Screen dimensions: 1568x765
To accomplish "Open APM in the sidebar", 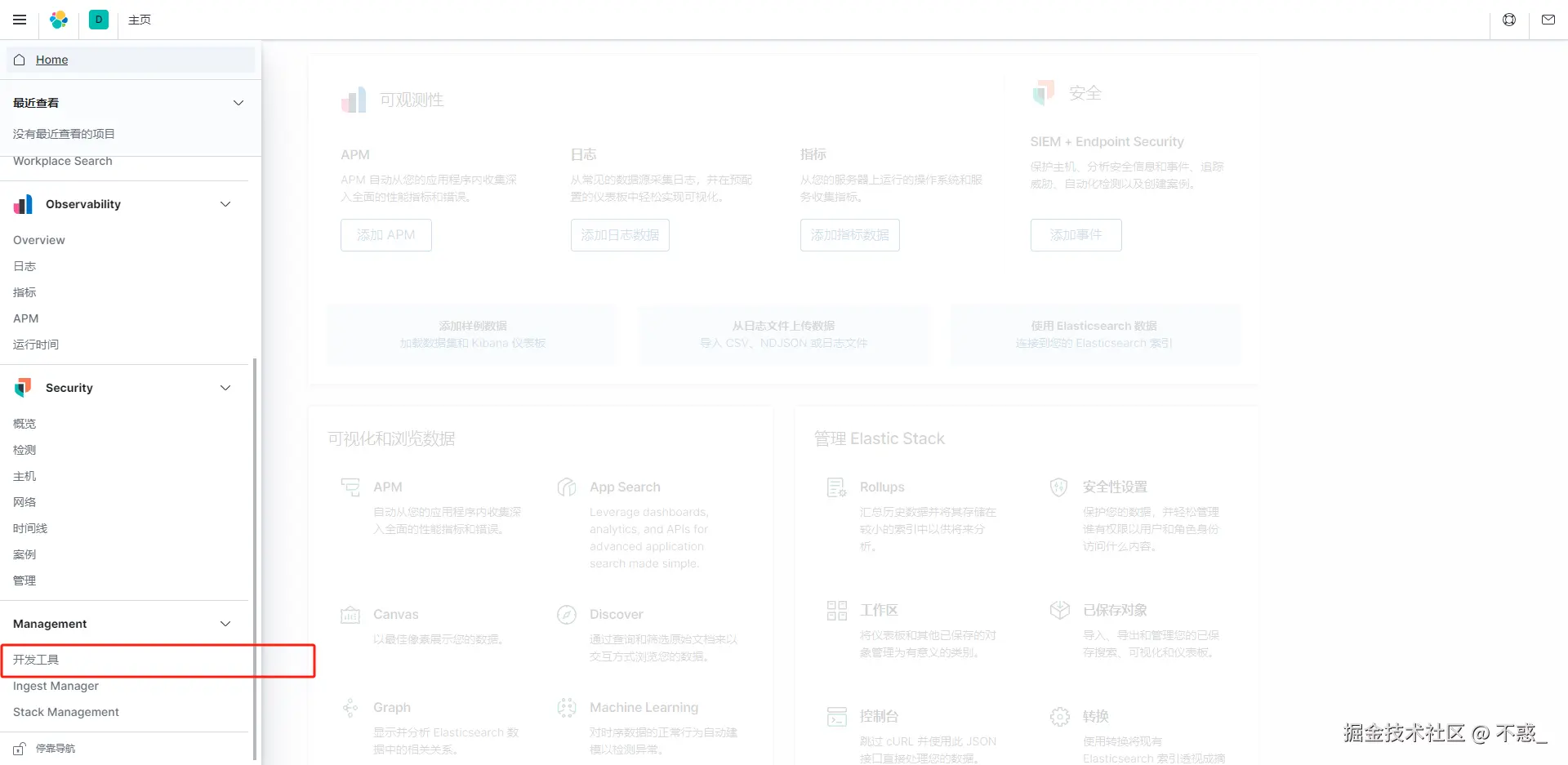I will click(x=26, y=318).
